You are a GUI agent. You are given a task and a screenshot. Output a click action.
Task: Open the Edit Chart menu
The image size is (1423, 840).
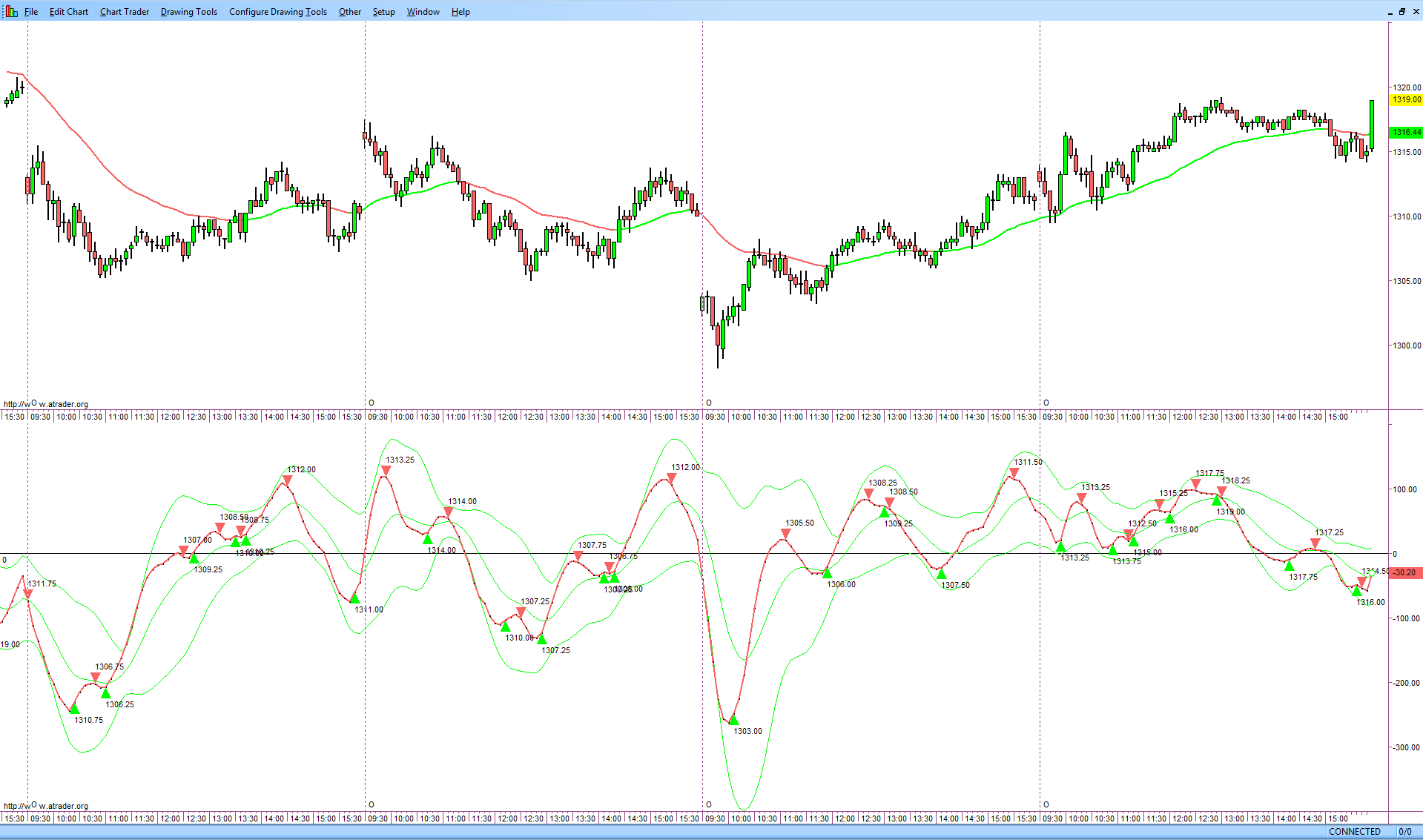tap(69, 12)
